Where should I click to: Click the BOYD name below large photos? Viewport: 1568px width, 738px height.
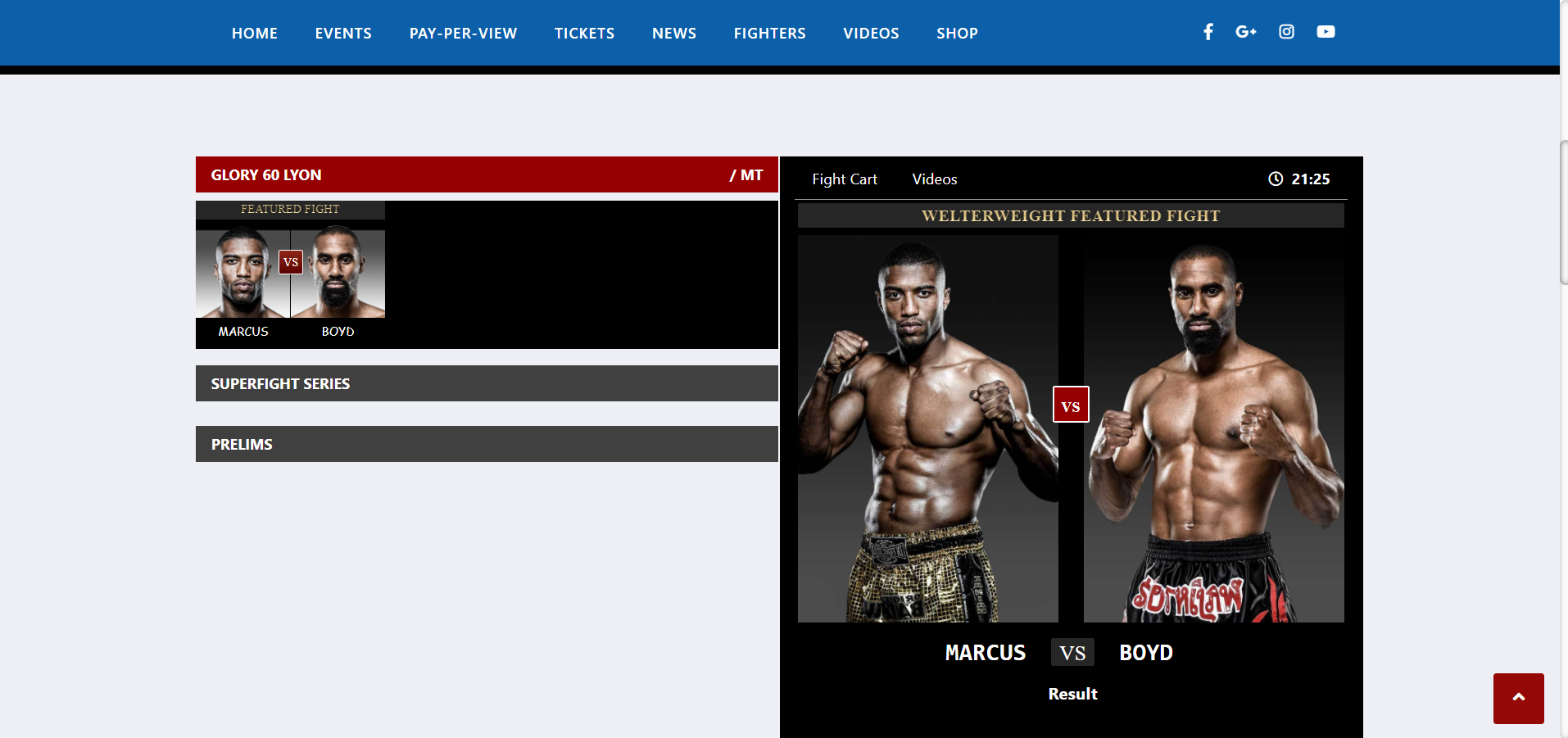1146,653
